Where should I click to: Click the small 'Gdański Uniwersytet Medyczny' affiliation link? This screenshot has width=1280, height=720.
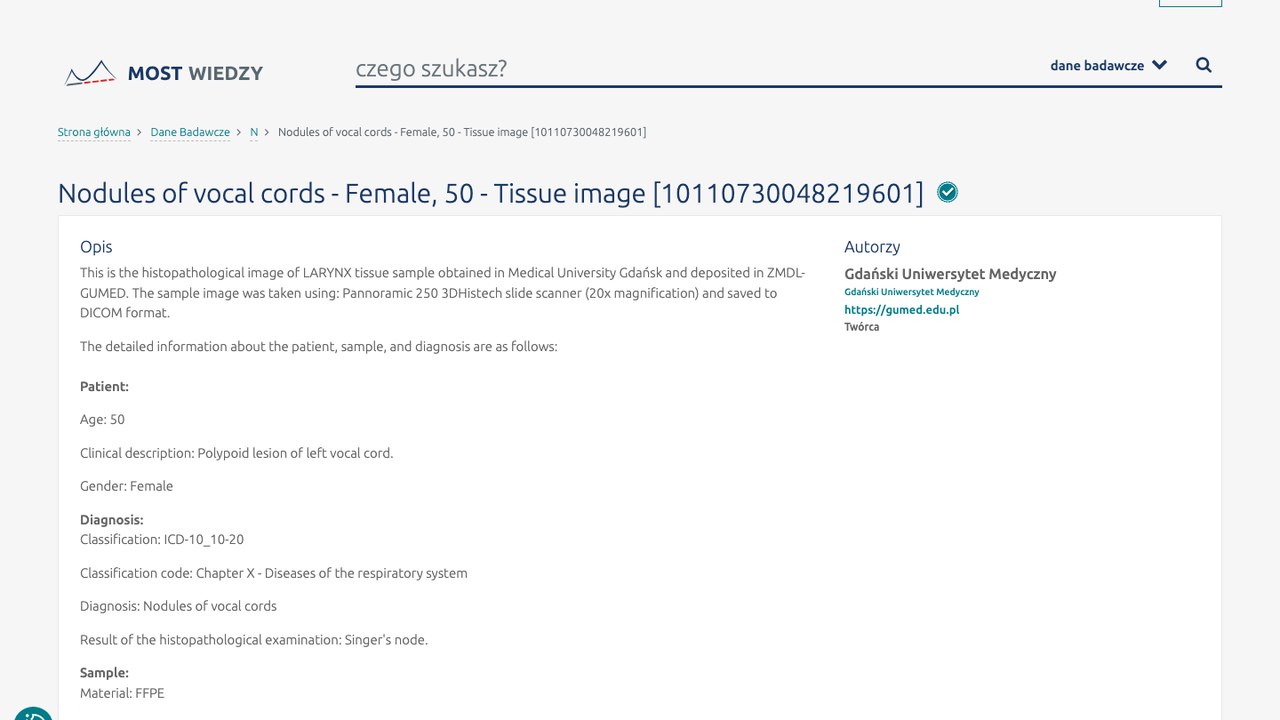pyautogui.click(x=911, y=292)
